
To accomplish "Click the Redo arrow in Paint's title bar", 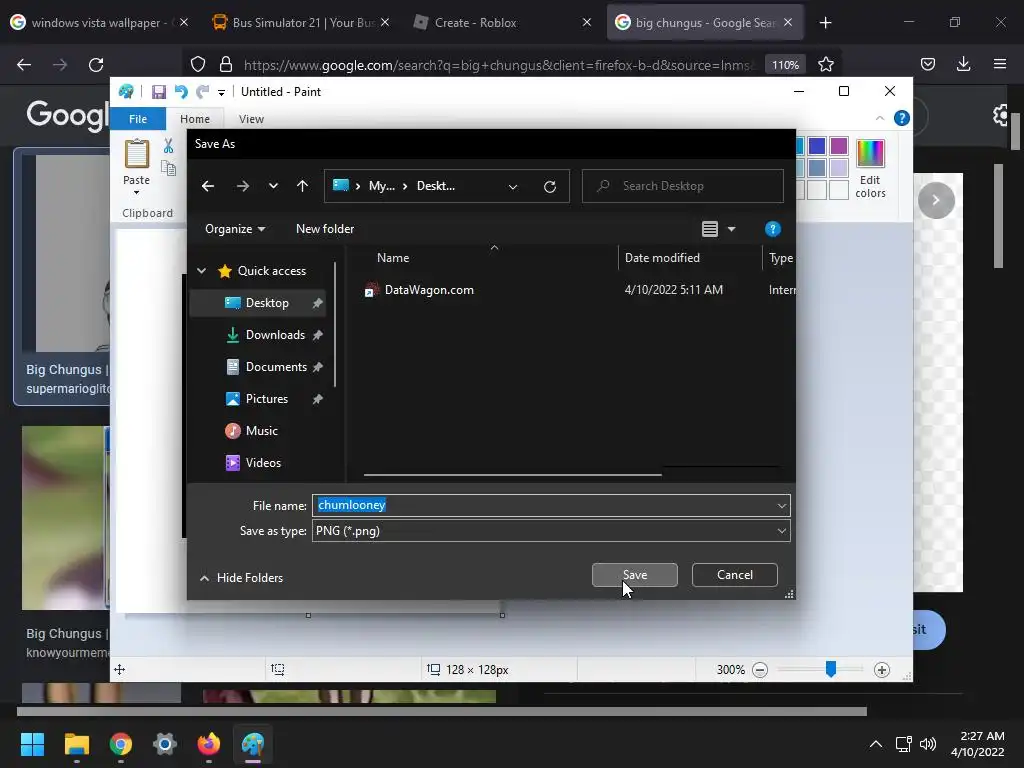I will coord(203,92).
